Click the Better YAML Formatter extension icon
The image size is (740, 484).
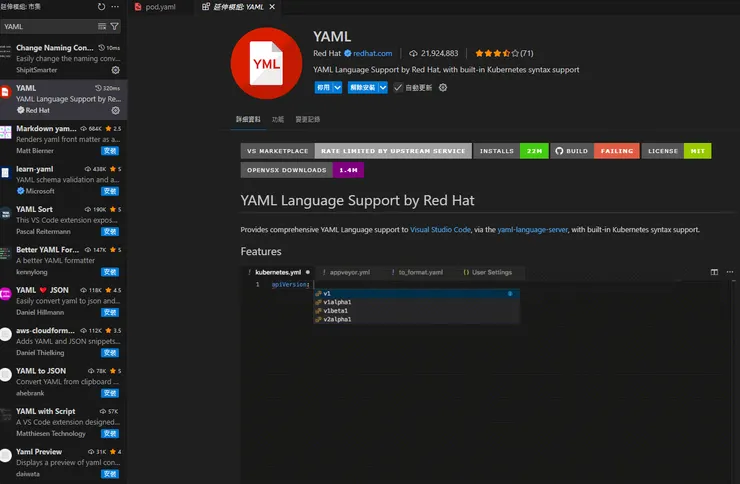[x=6, y=254]
